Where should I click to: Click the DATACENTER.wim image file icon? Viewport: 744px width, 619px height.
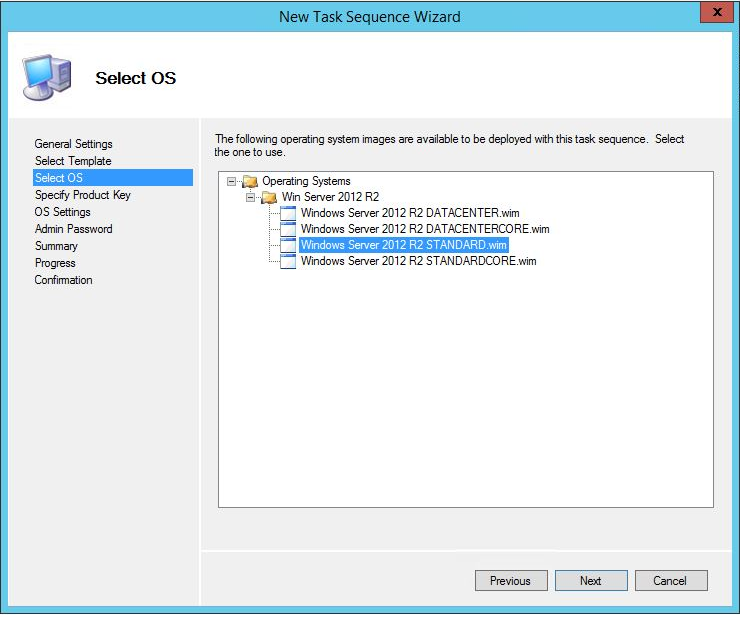pos(288,213)
